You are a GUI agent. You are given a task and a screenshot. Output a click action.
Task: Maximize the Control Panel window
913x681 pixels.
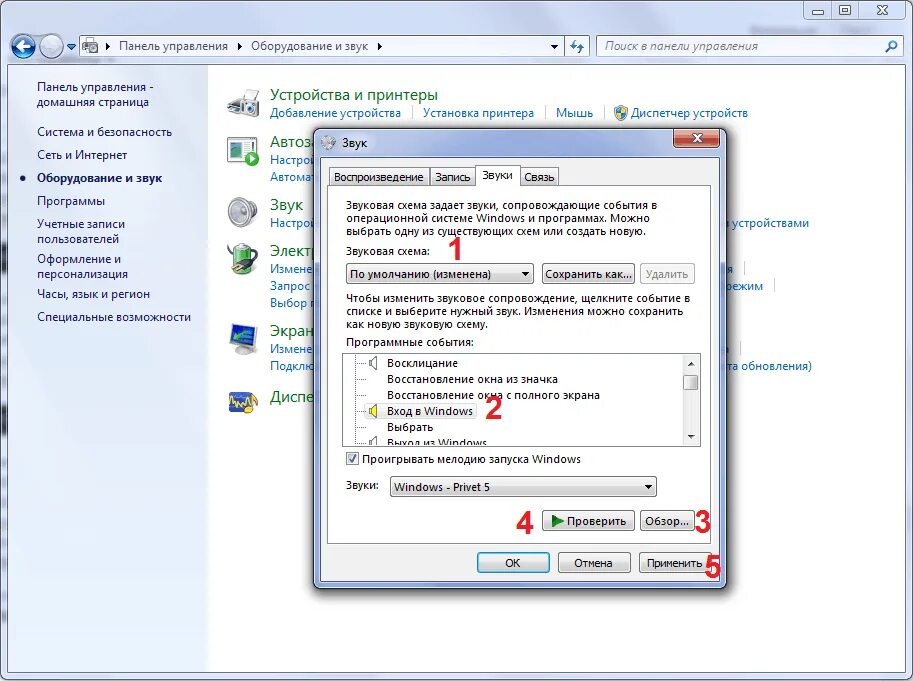[845, 9]
